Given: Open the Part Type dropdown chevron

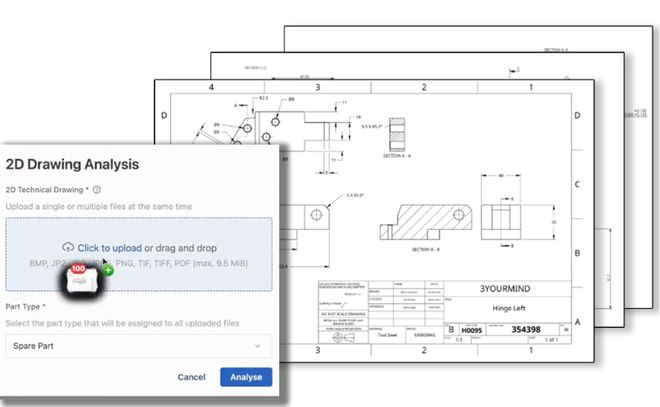Looking at the screenshot, I should pos(259,345).
